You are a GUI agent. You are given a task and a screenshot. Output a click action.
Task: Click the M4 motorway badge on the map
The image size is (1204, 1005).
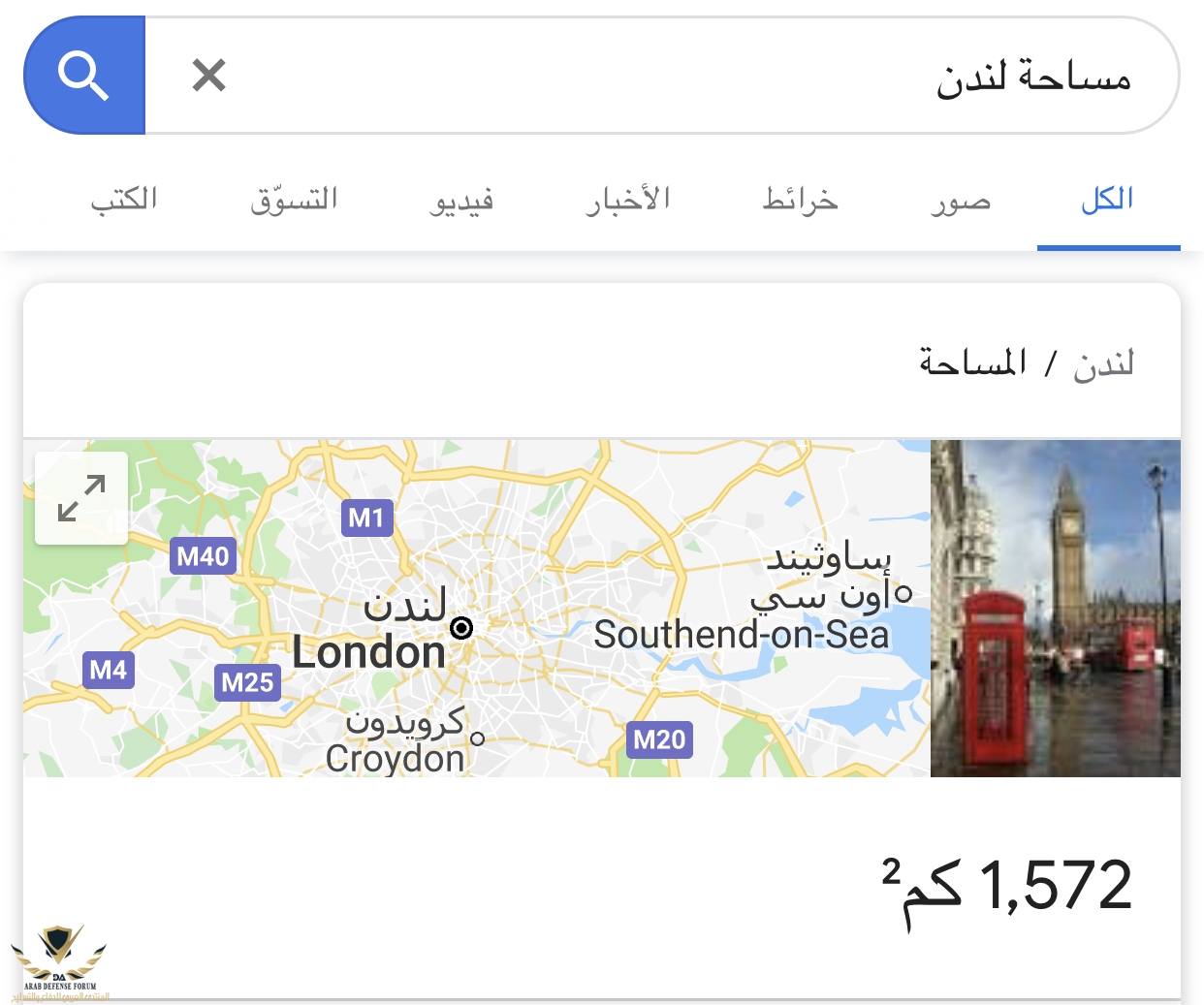[109, 670]
